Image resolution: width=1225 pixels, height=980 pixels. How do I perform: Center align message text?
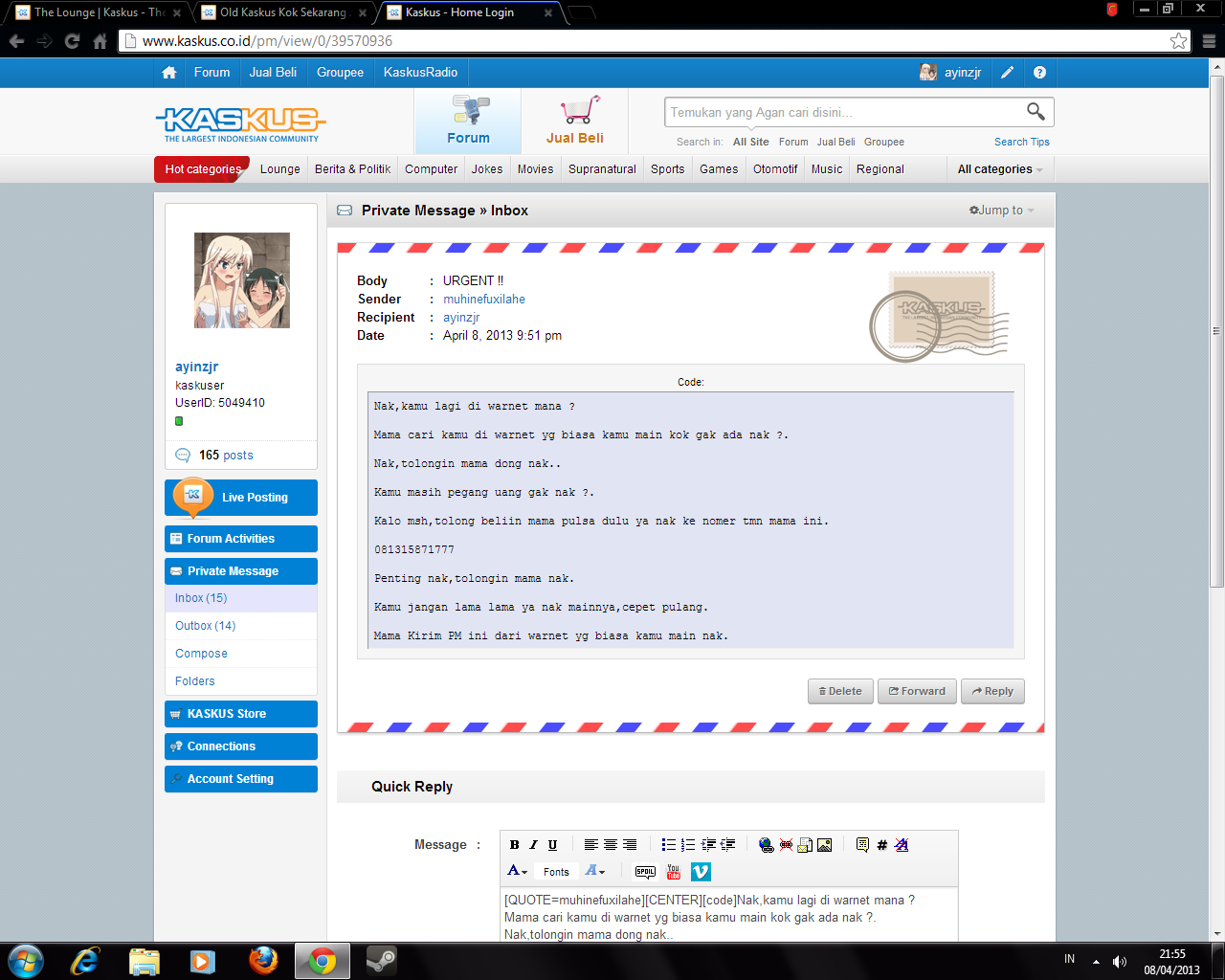[611, 845]
